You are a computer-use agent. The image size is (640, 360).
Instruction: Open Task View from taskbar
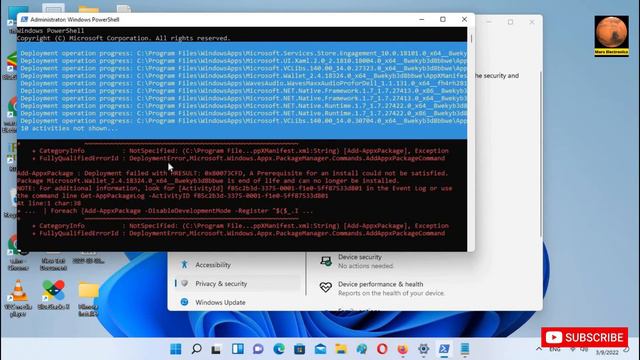point(216,349)
